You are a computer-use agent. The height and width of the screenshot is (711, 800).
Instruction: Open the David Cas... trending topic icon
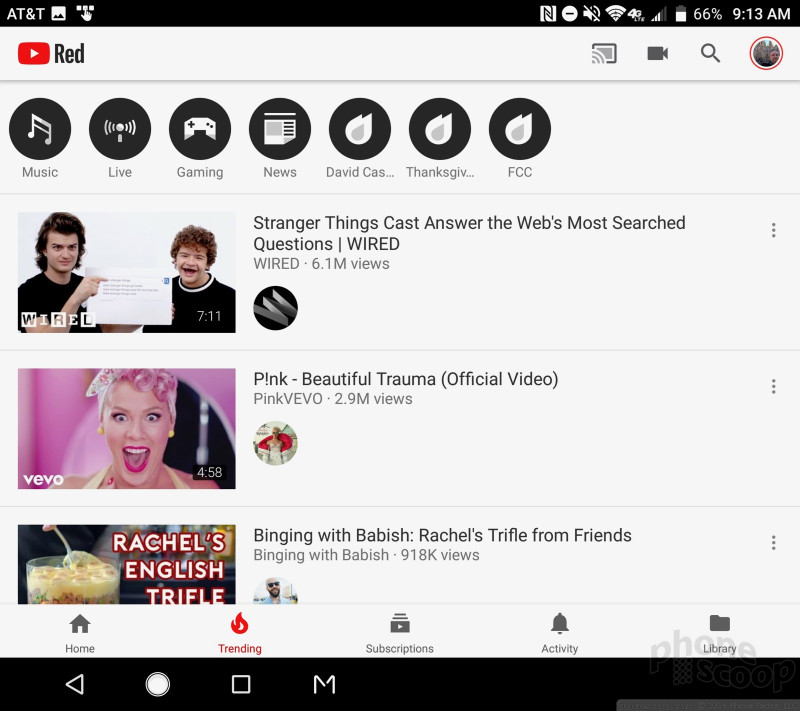coord(360,129)
